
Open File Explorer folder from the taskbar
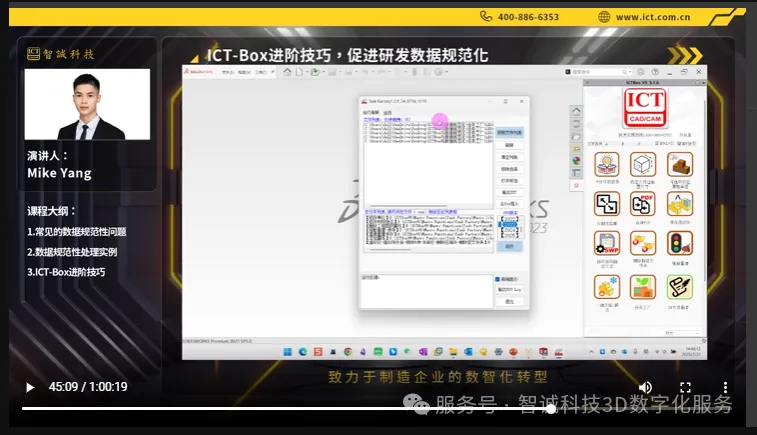tap(453, 352)
